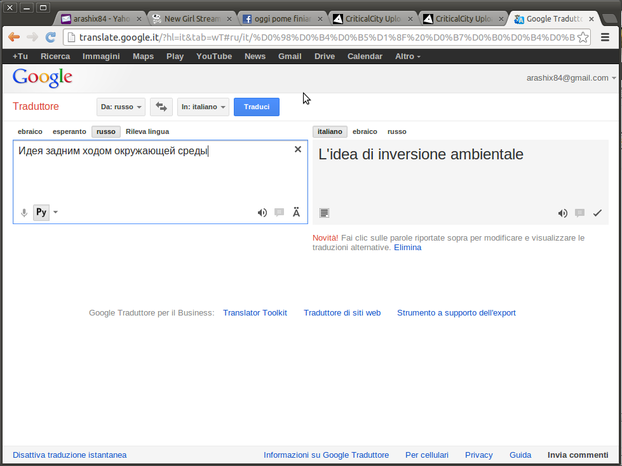Open Drive in the Google bar
The width and height of the screenshot is (622, 466).
[324, 56]
